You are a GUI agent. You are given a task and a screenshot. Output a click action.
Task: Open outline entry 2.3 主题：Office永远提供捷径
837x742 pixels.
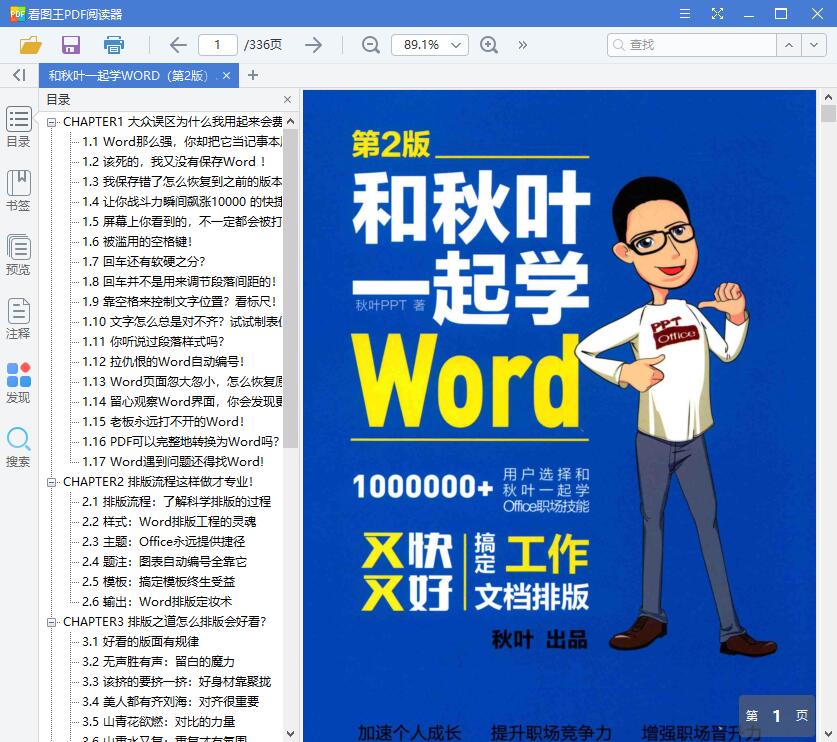point(163,542)
